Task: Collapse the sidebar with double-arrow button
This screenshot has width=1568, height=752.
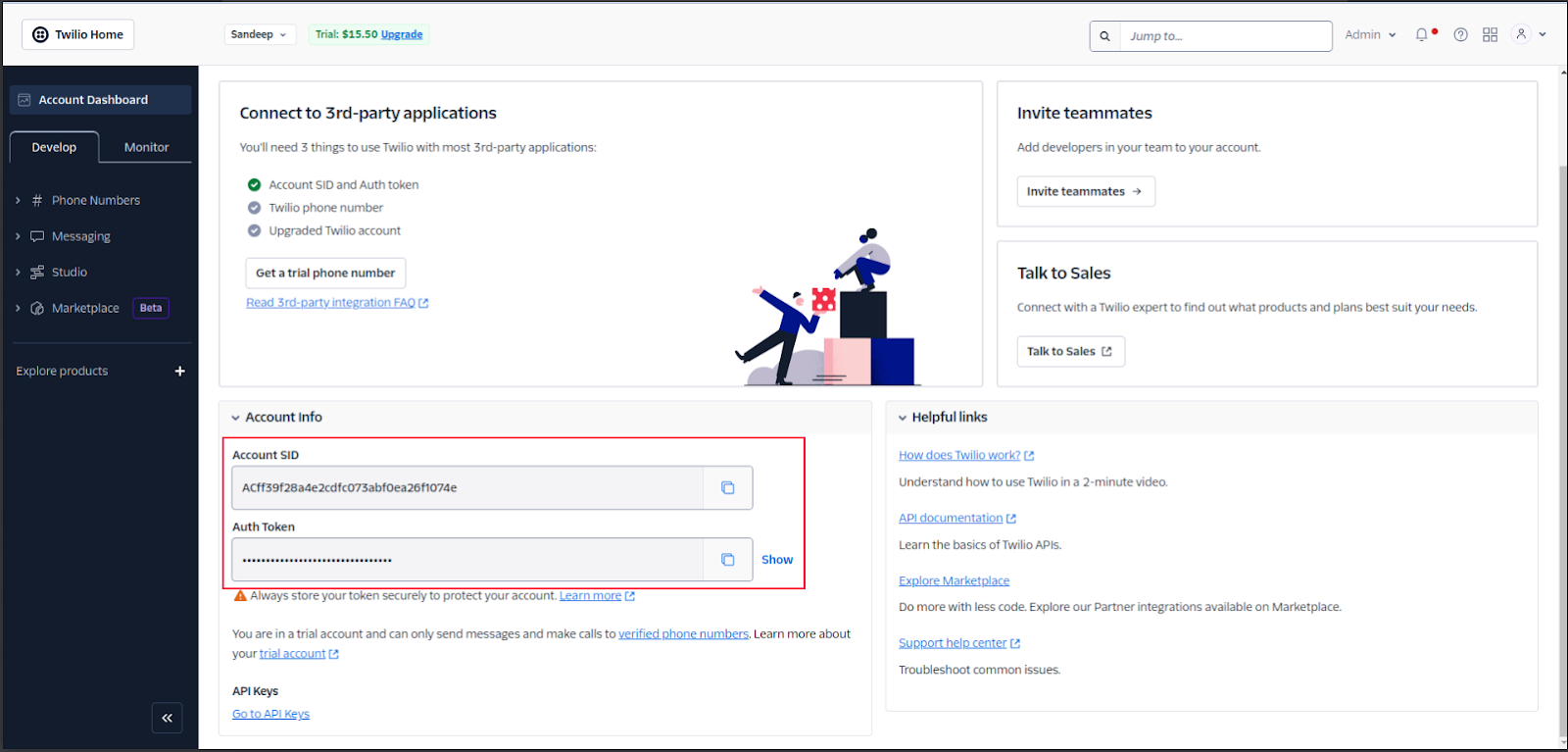Action: (x=168, y=718)
